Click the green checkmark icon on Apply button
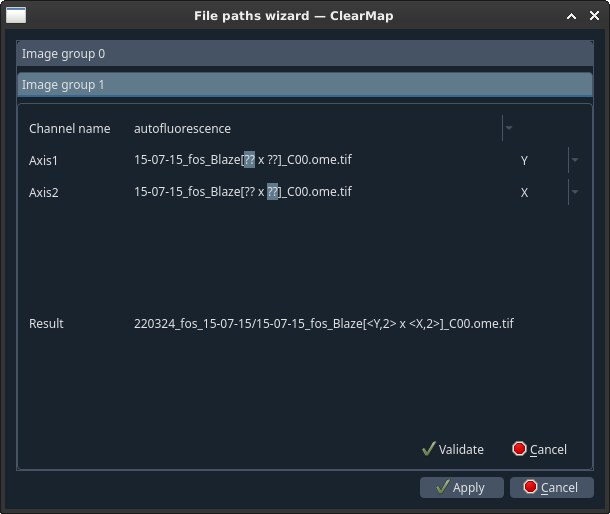 [443, 487]
